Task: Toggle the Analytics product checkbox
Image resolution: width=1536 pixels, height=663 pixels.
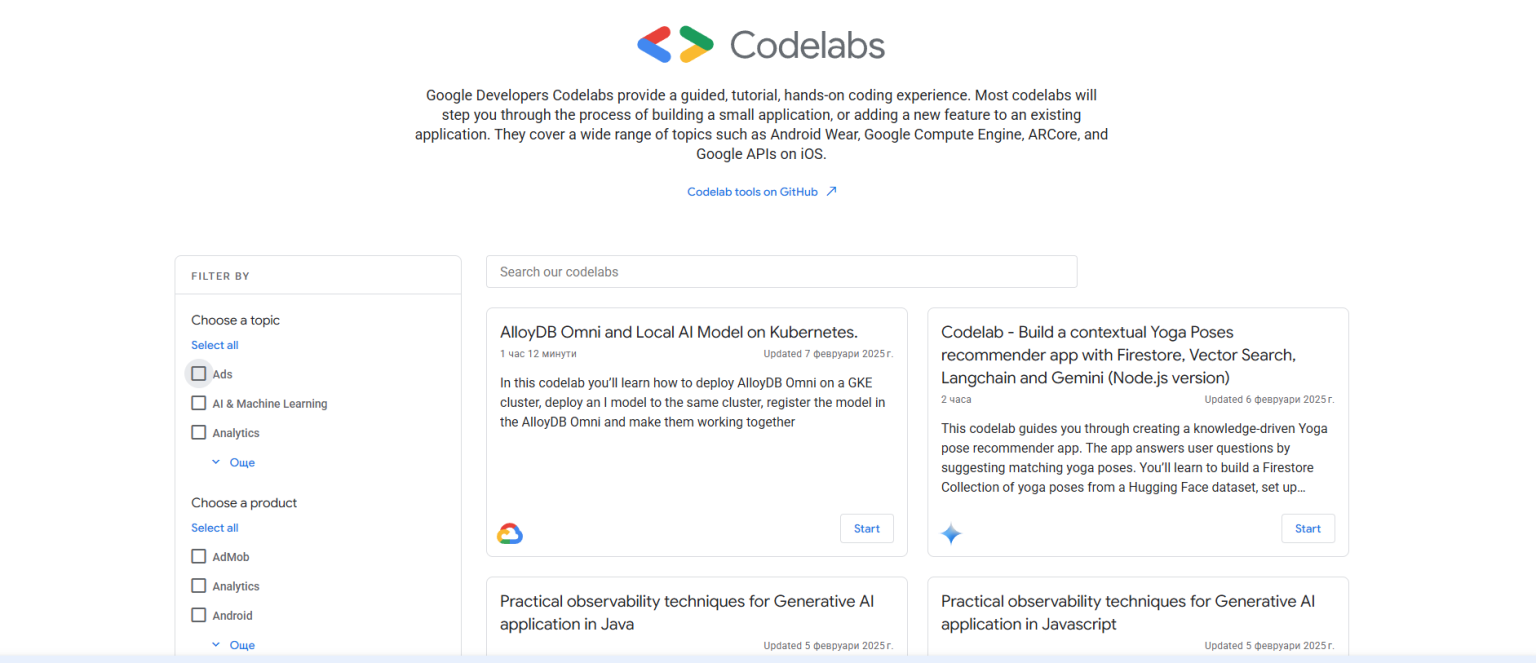Action: coord(199,586)
